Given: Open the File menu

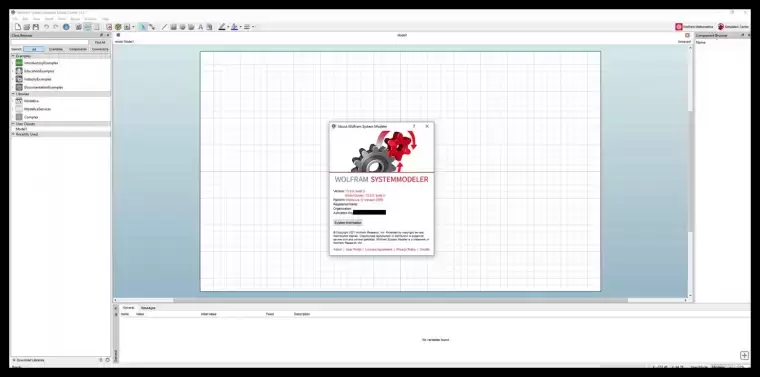Looking at the screenshot, I should click(x=16, y=19).
